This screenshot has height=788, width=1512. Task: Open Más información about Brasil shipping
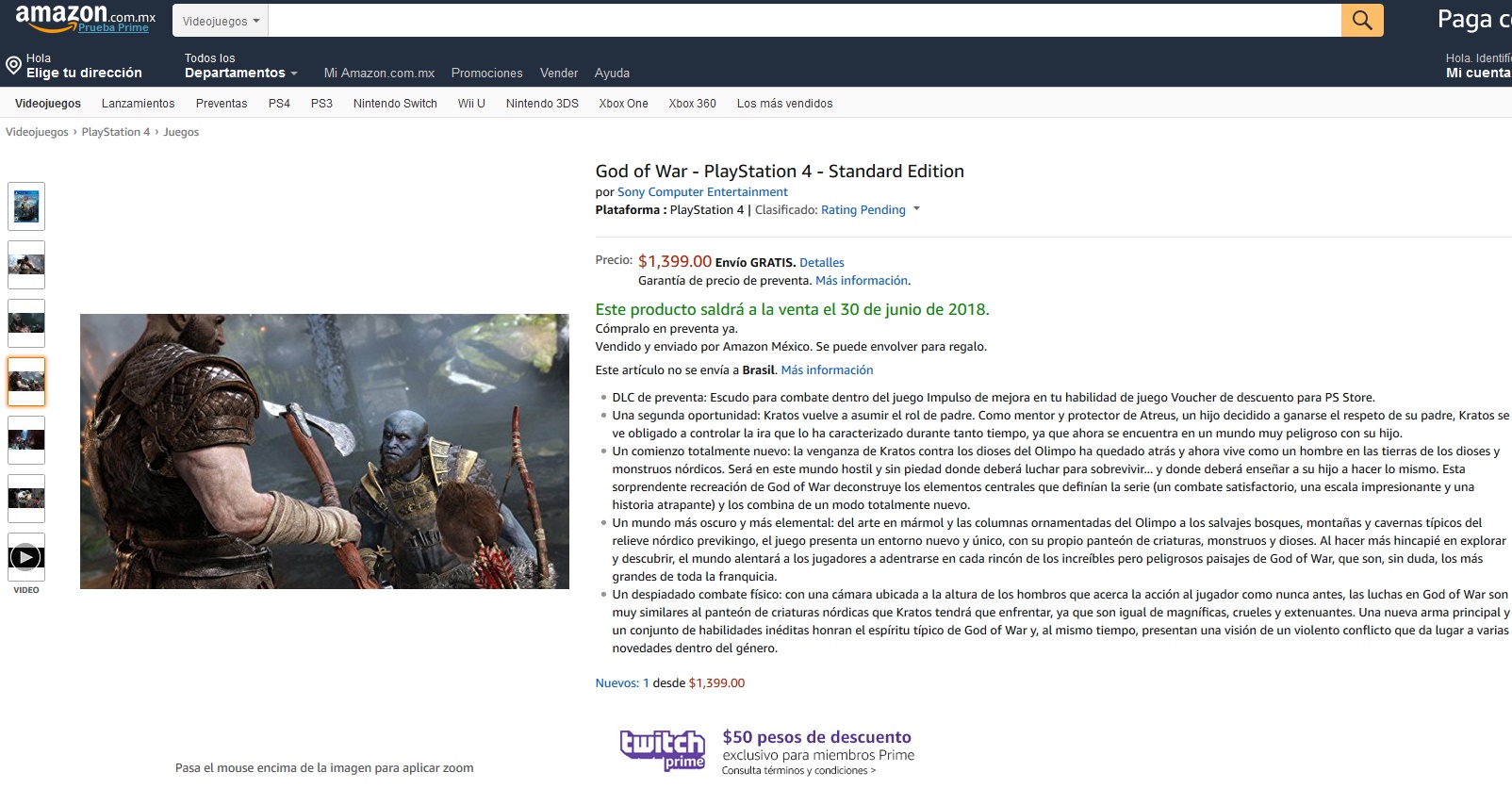pyautogui.click(x=827, y=370)
